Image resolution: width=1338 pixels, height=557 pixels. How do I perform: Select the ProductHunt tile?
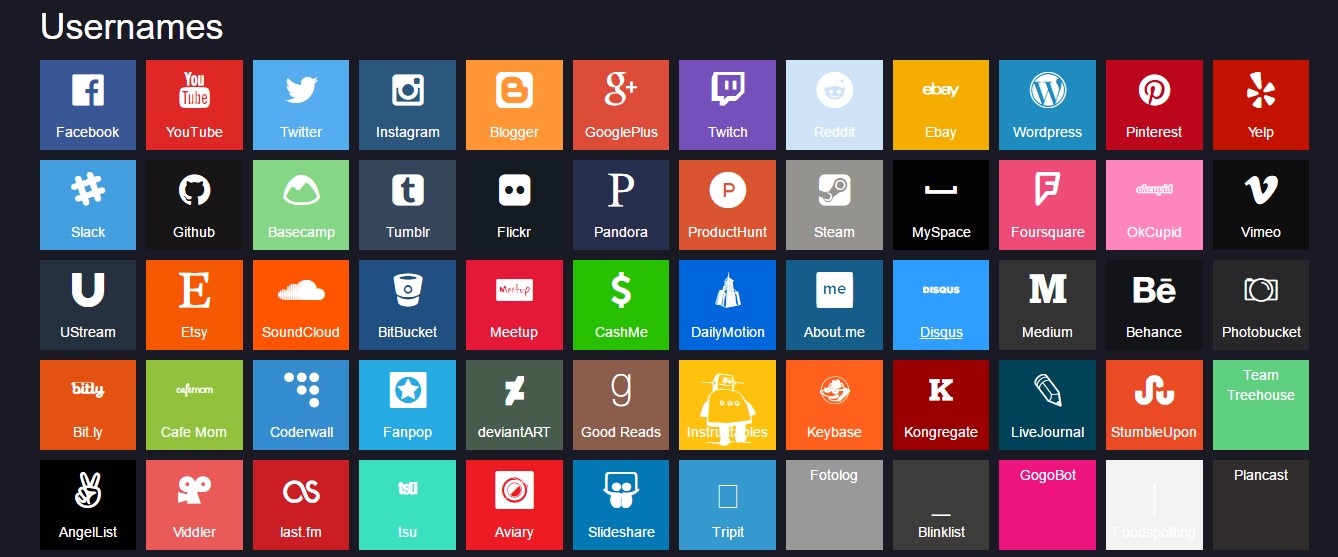pos(727,205)
